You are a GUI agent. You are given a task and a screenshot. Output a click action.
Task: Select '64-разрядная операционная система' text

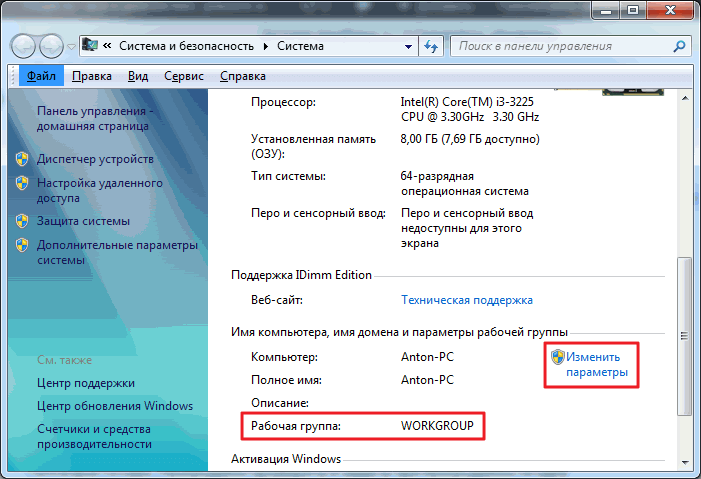pos(465,184)
